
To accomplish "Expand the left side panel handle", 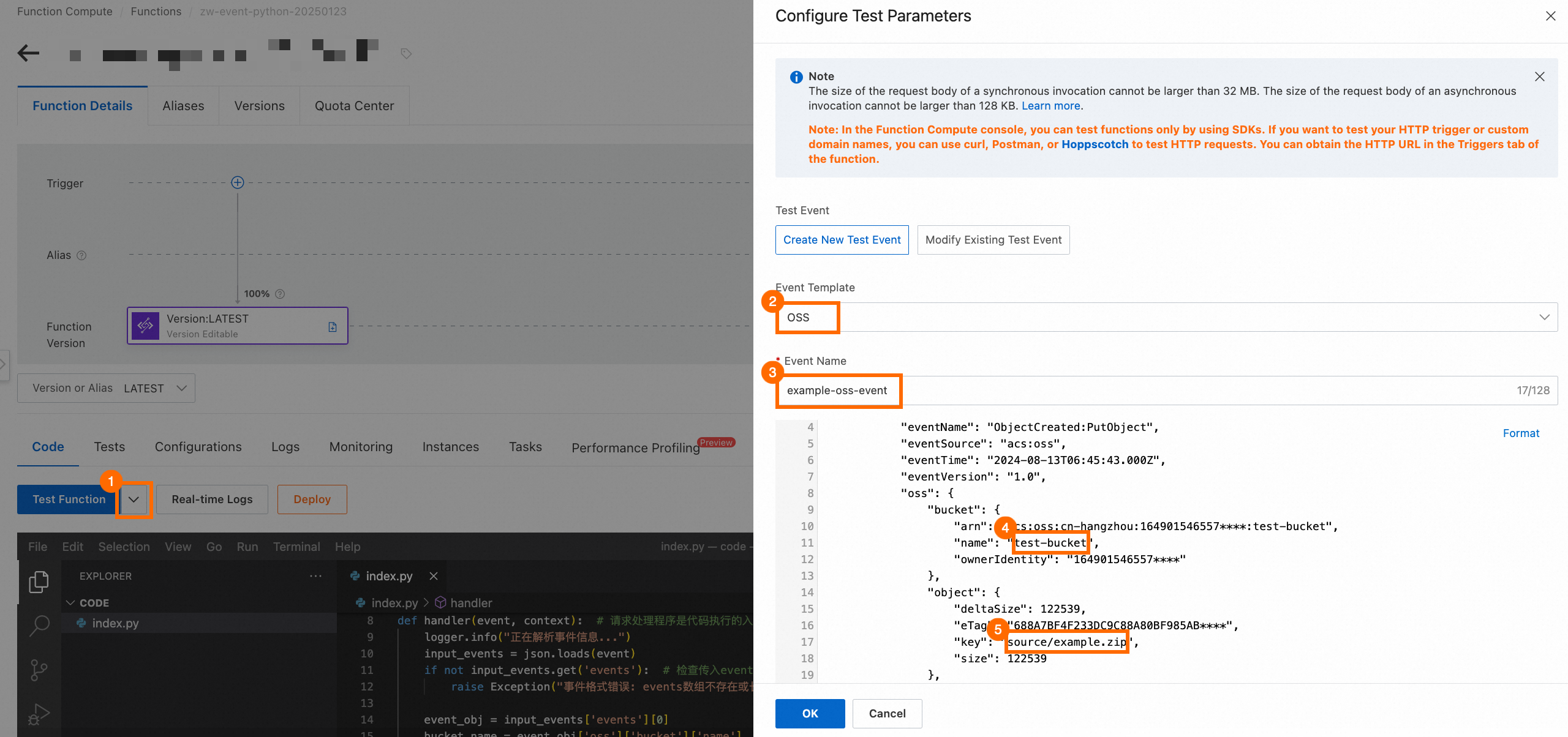I will (4, 365).
